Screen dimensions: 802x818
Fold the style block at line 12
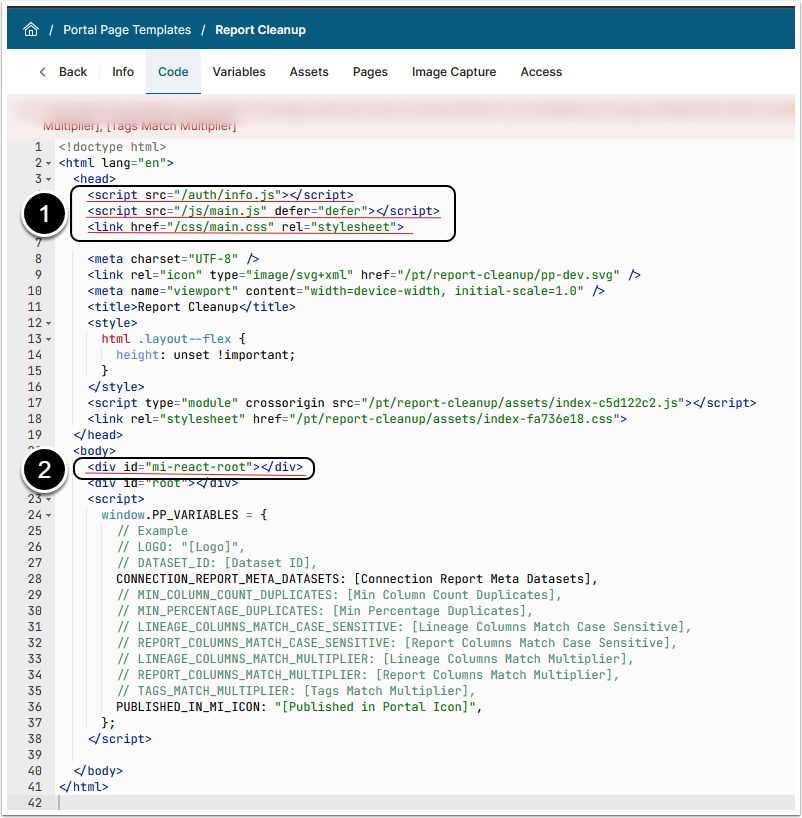pos(48,323)
